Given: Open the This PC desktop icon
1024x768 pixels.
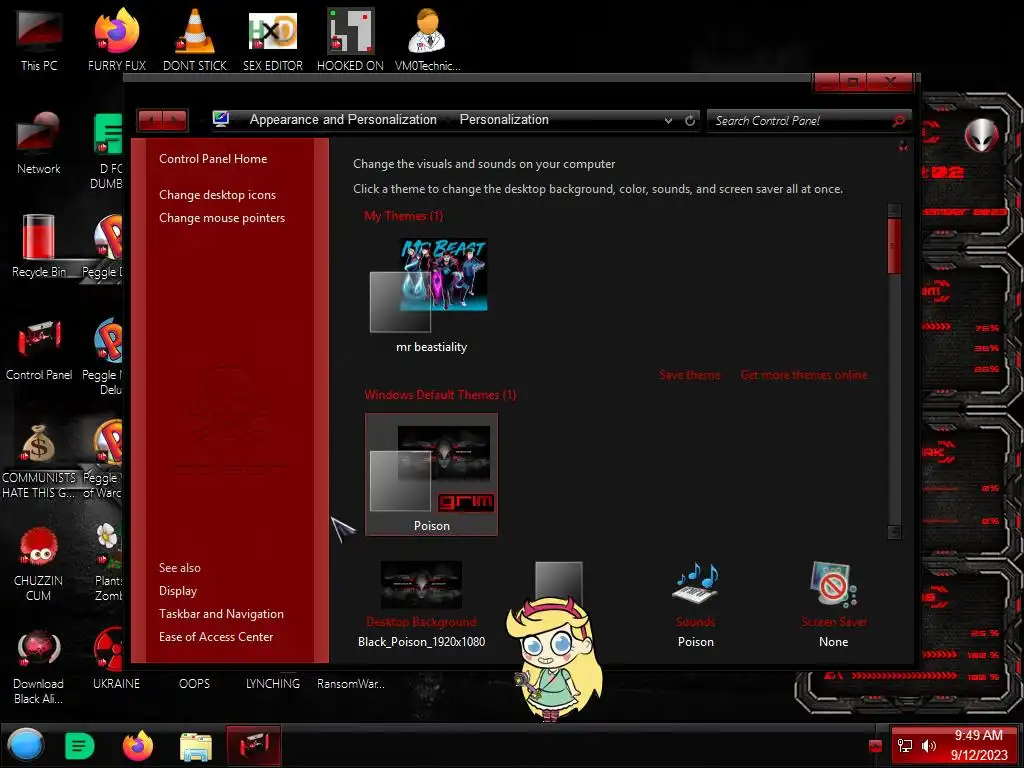Looking at the screenshot, I should (39, 40).
